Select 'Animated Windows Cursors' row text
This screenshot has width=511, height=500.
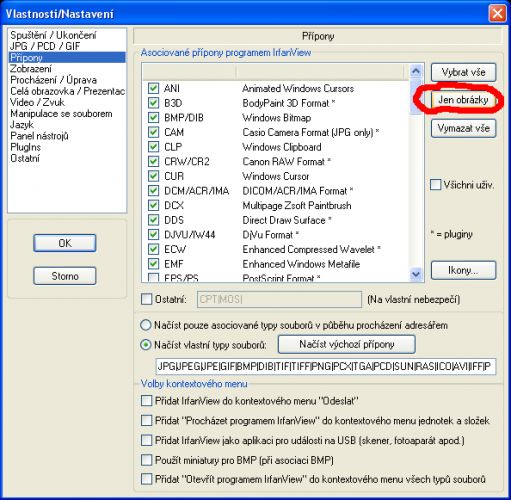[x=298, y=88]
